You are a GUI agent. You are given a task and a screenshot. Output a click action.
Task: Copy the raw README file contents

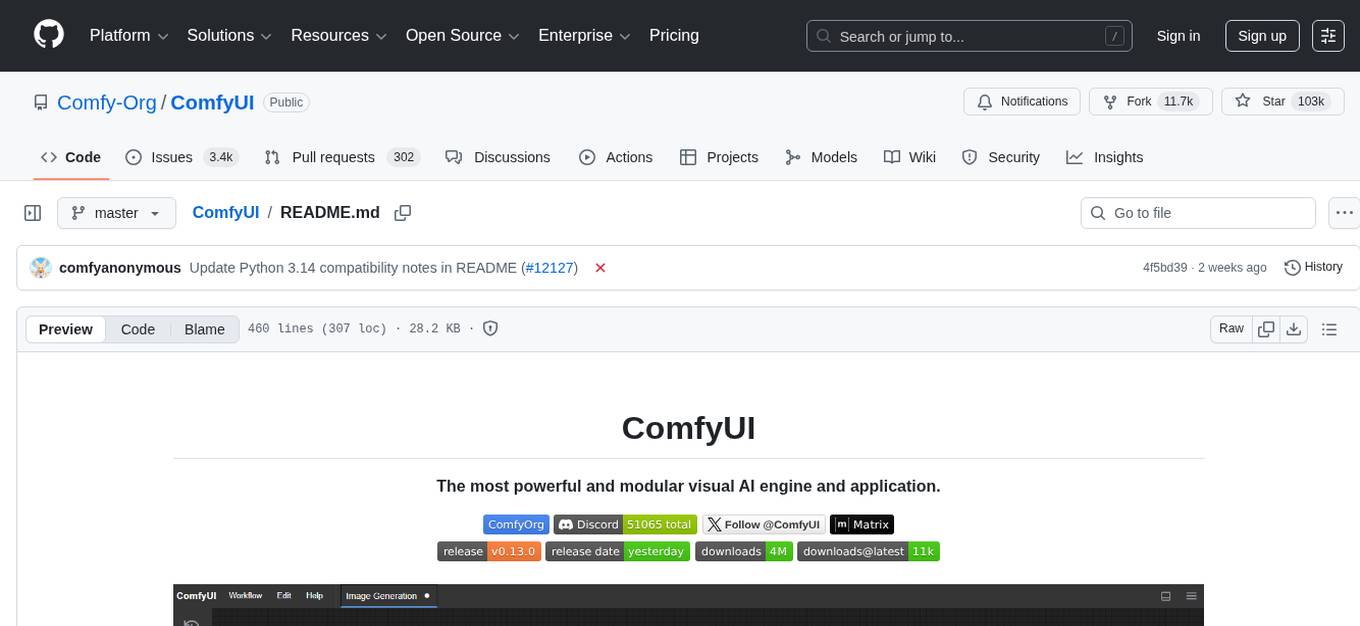(x=1265, y=328)
